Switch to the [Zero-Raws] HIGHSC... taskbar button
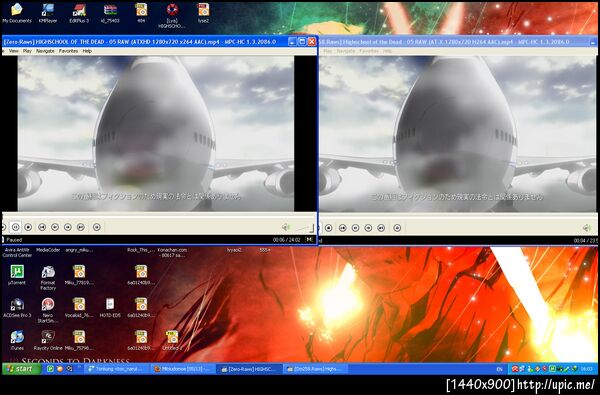The height and width of the screenshot is (395, 600). (249, 369)
